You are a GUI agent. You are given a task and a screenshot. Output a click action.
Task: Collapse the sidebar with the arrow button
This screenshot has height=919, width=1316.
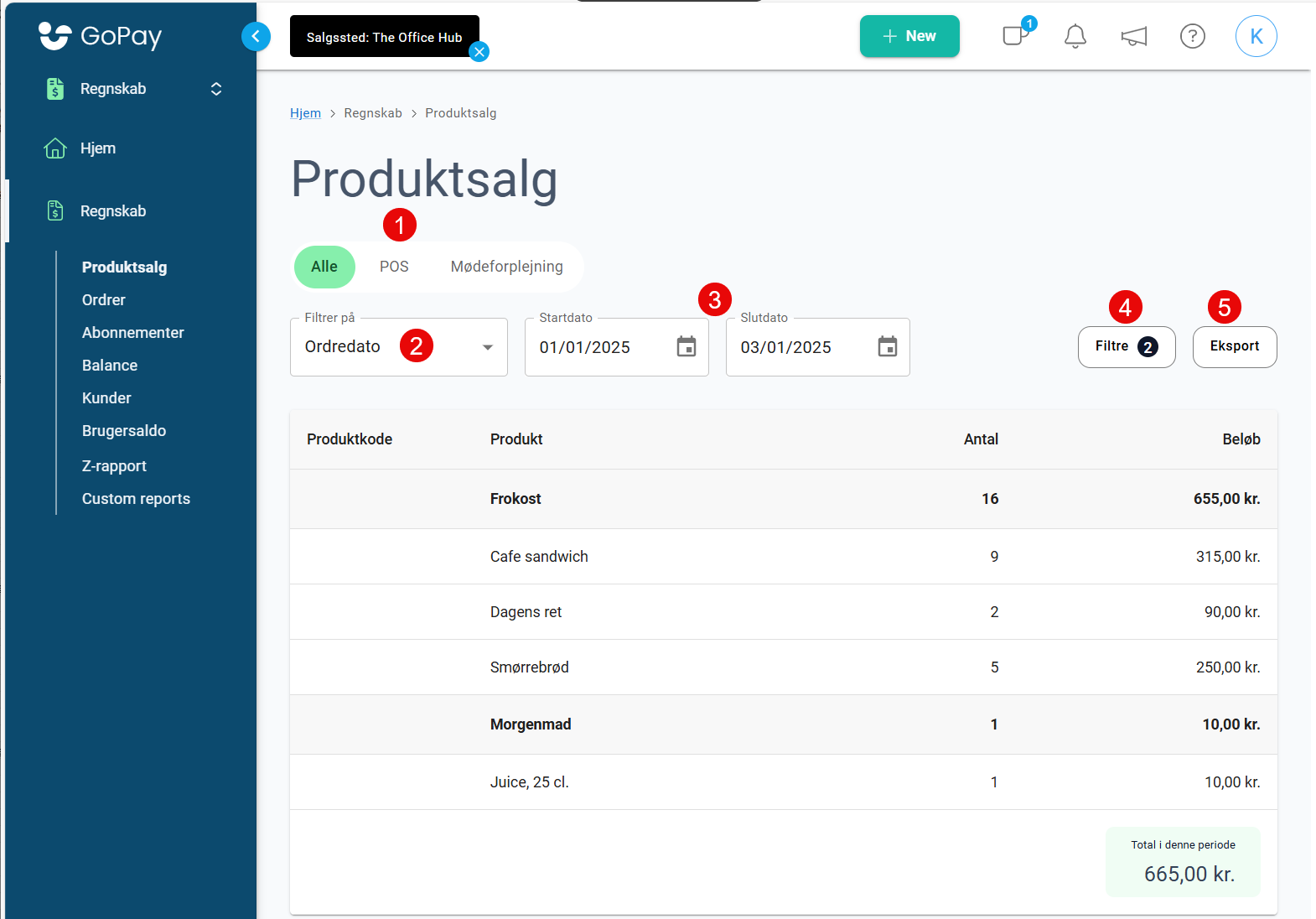(256, 36)
